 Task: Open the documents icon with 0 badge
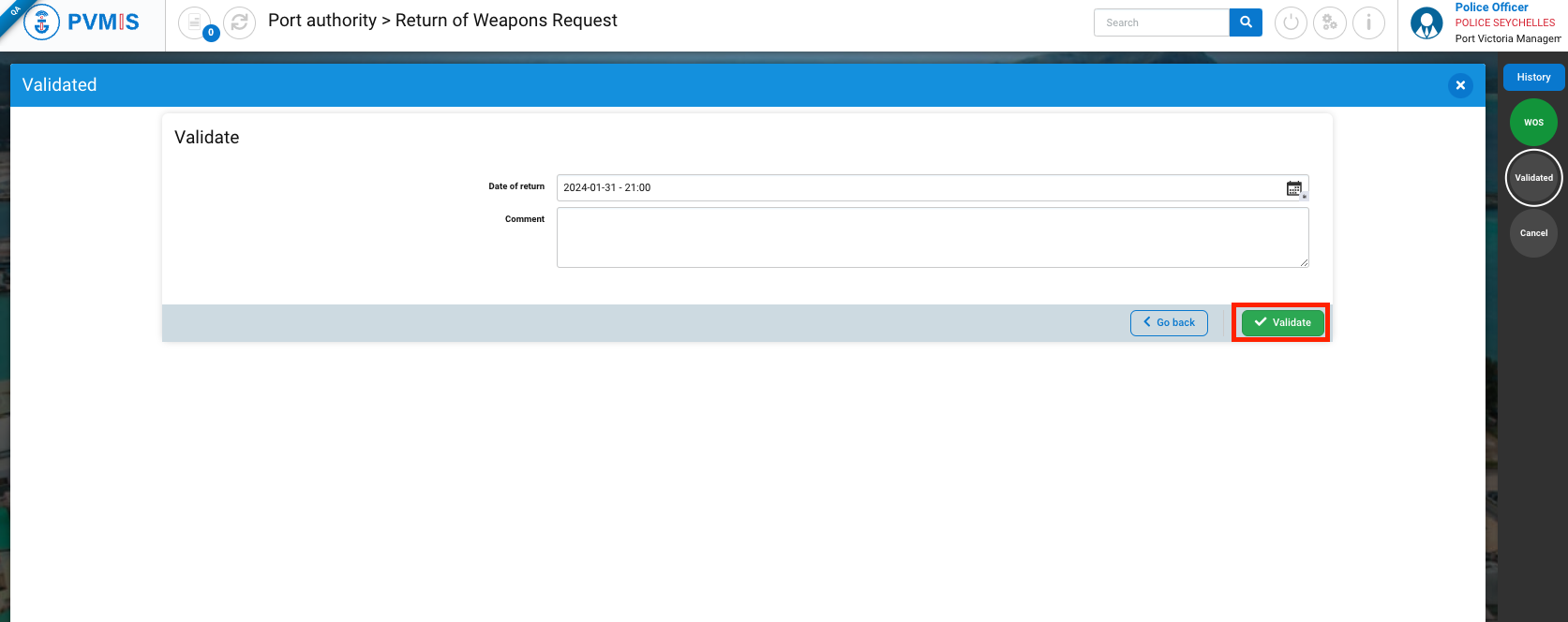coord(195,22)
